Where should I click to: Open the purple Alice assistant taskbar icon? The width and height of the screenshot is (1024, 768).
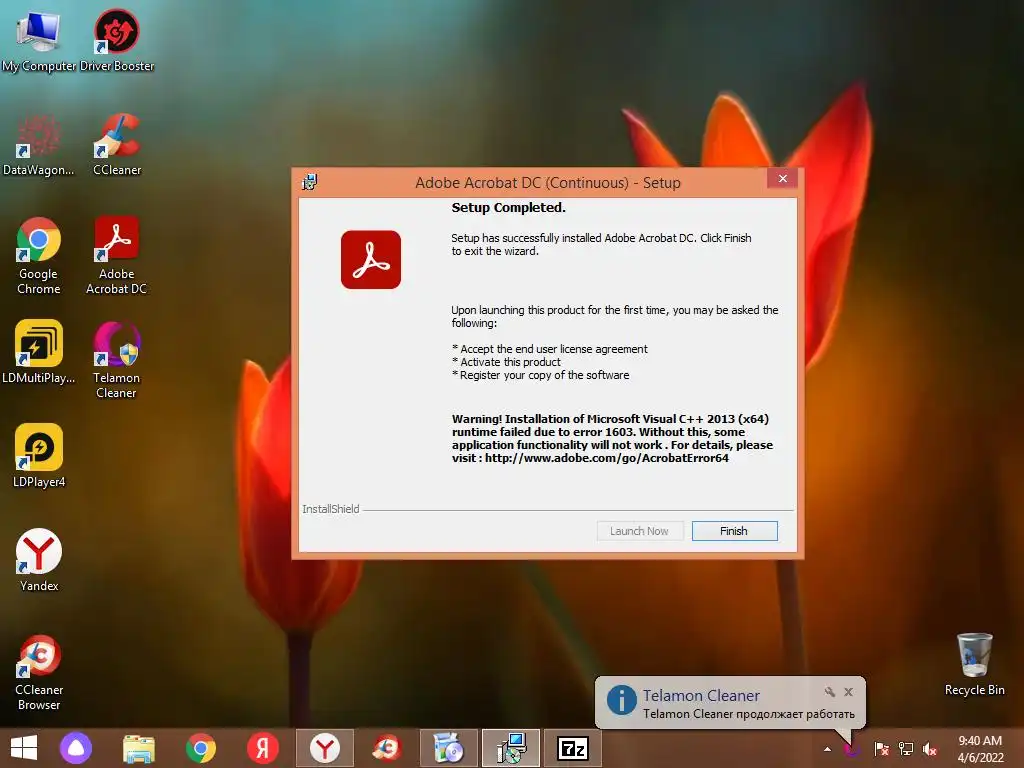(76, 748)
